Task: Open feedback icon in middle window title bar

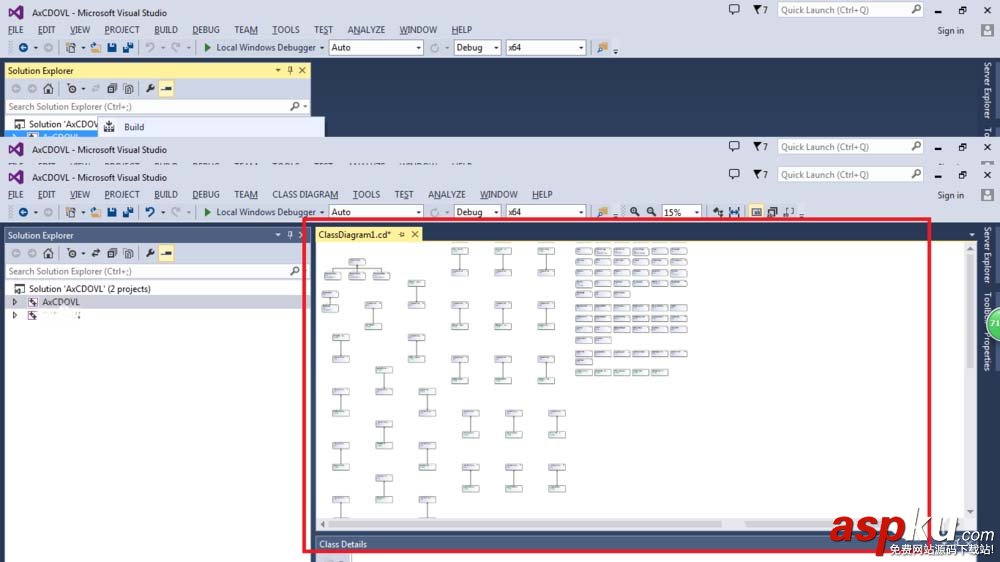Action: (734, 146)
